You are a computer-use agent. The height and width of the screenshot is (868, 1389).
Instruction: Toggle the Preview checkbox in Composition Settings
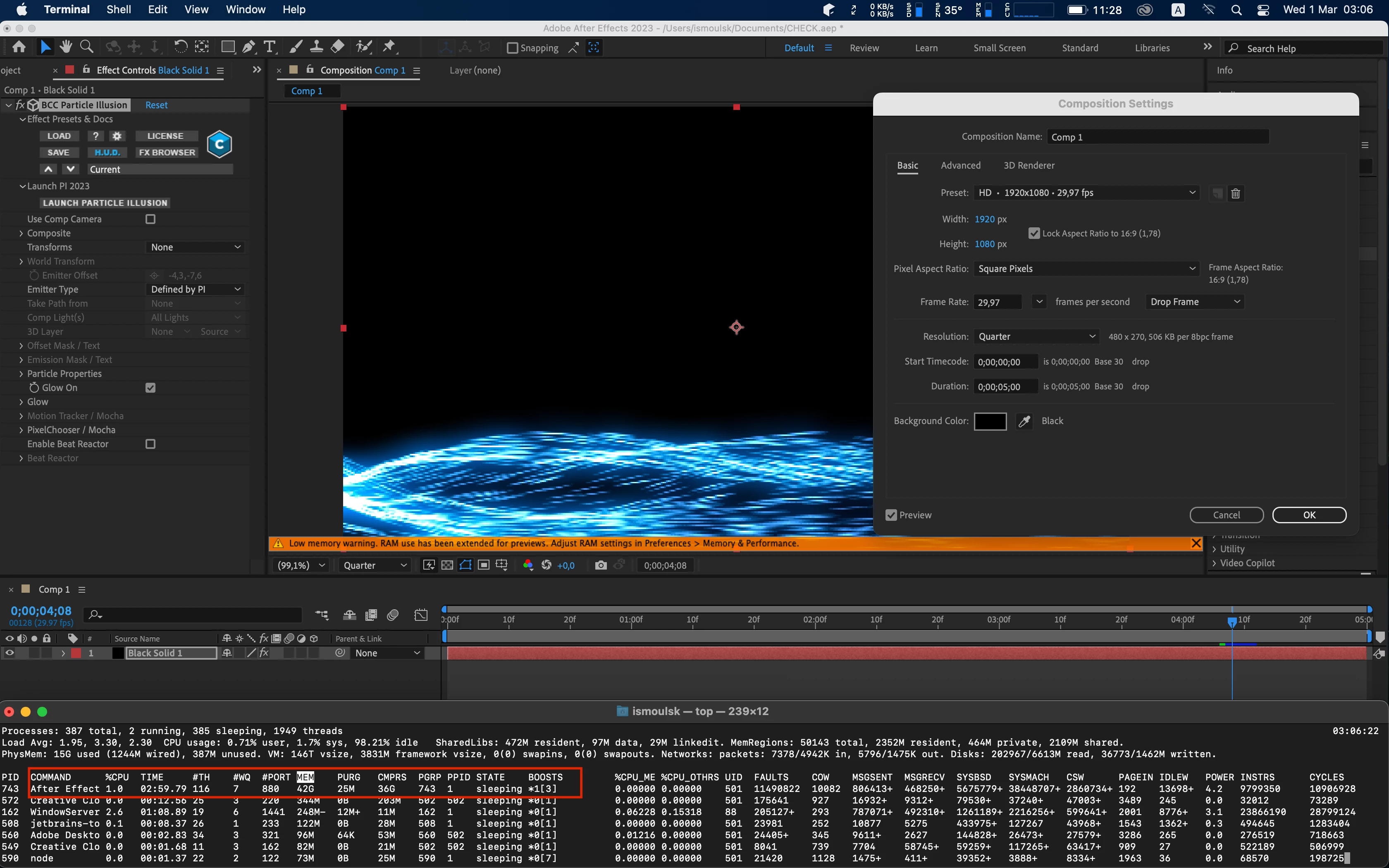click(891, 515)
